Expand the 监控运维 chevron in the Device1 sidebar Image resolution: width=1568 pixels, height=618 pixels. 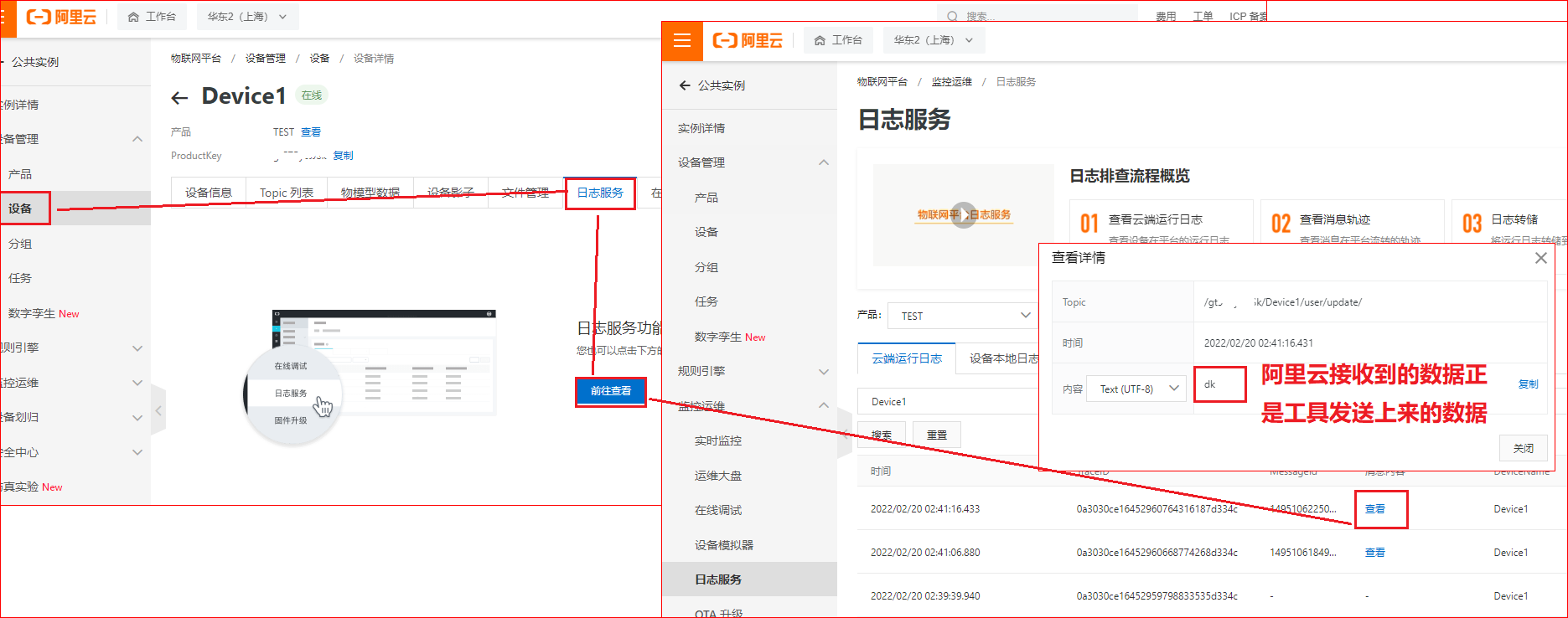(137, 383)
